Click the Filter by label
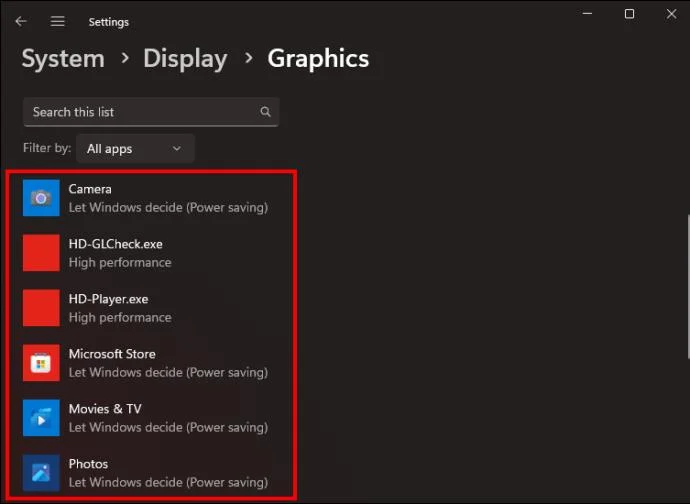The width and height of the screenshot is (690, 504). pyautogui.click(x=47, y=148)
